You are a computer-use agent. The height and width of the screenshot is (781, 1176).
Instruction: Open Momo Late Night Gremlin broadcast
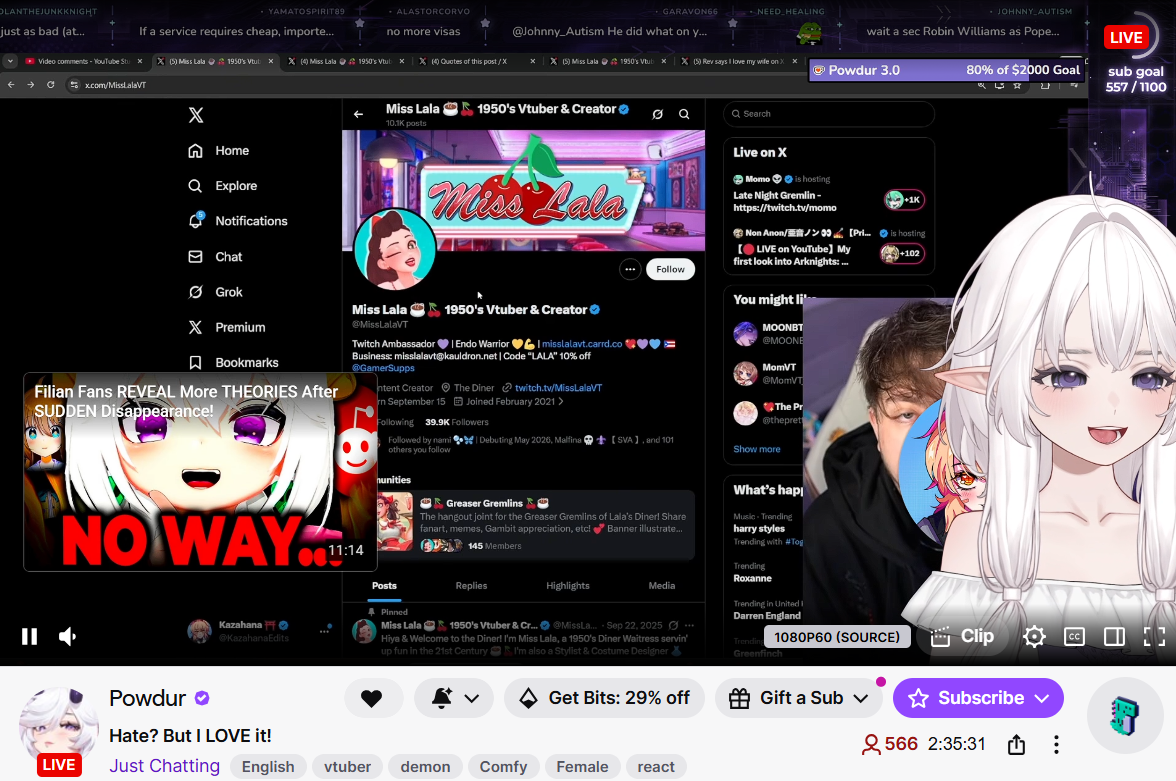point(829,194)
